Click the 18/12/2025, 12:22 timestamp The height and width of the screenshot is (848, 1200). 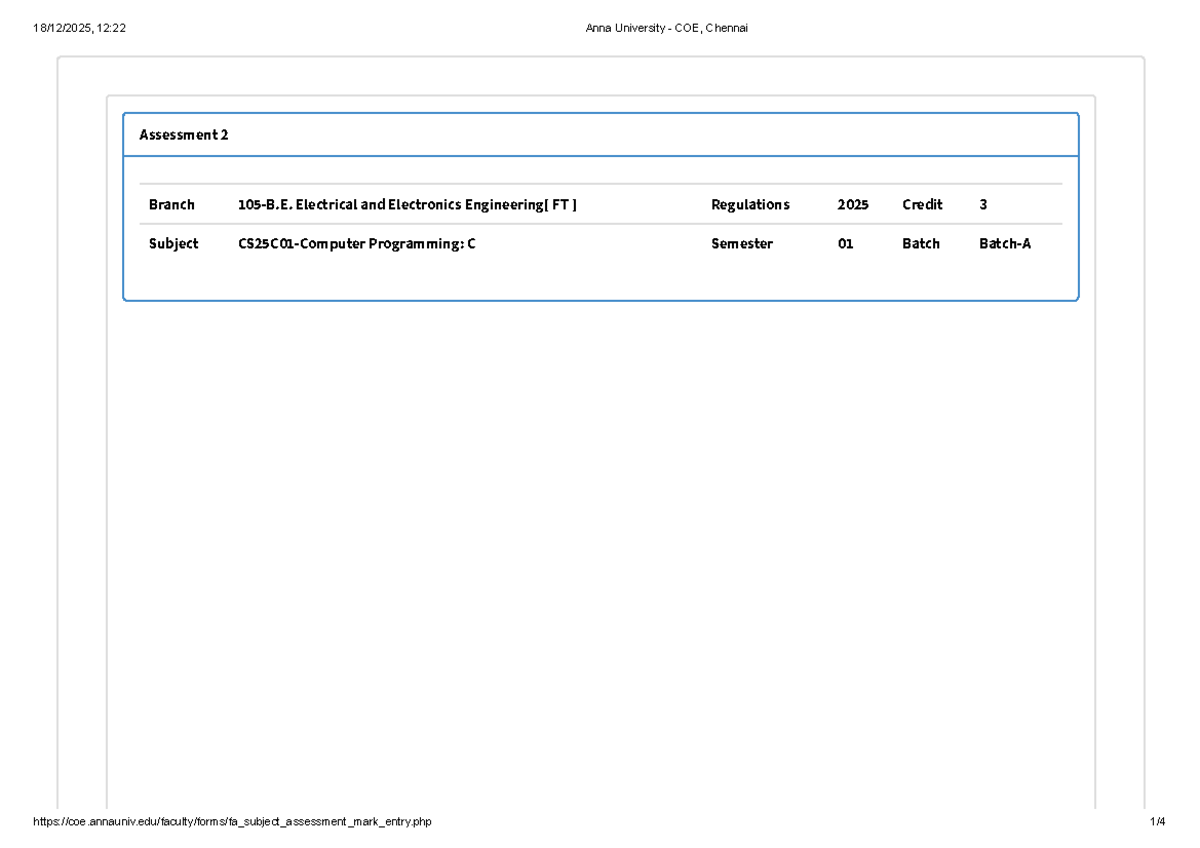click(x=78, y=28)
